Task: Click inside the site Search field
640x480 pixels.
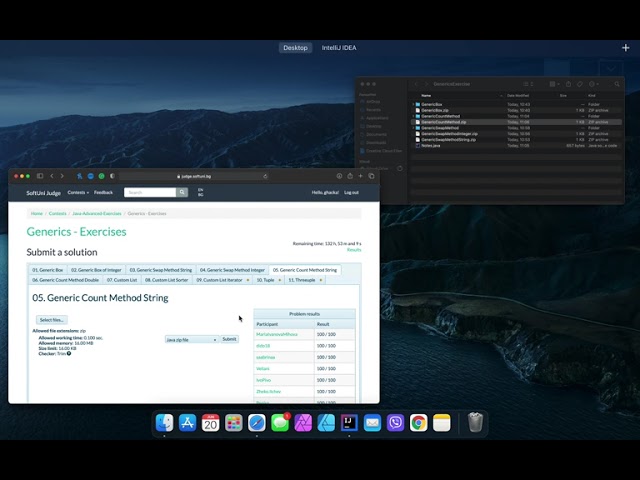Action: pyautogui.click(x=150, y=192)
